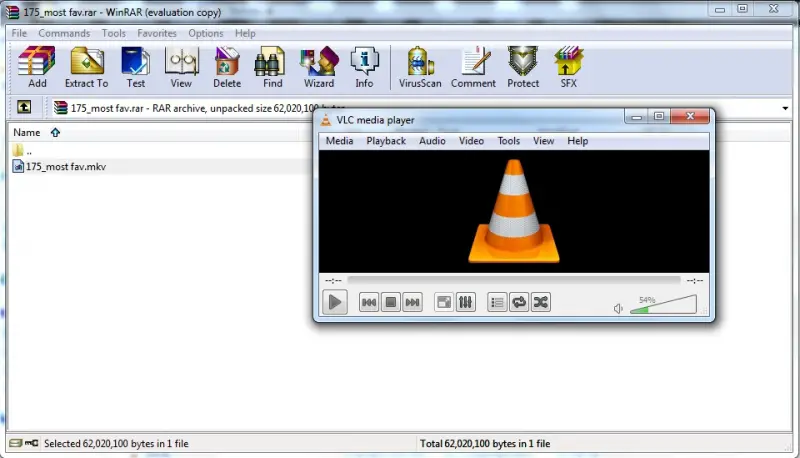This screenshot has width=800, height=458.
Task: Open the WinRAR File menu
Action: click(19, 33)
